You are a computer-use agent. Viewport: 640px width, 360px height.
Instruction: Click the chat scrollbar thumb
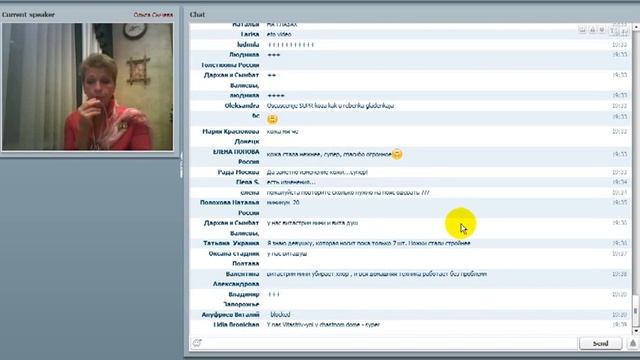(x=636, y=310)
